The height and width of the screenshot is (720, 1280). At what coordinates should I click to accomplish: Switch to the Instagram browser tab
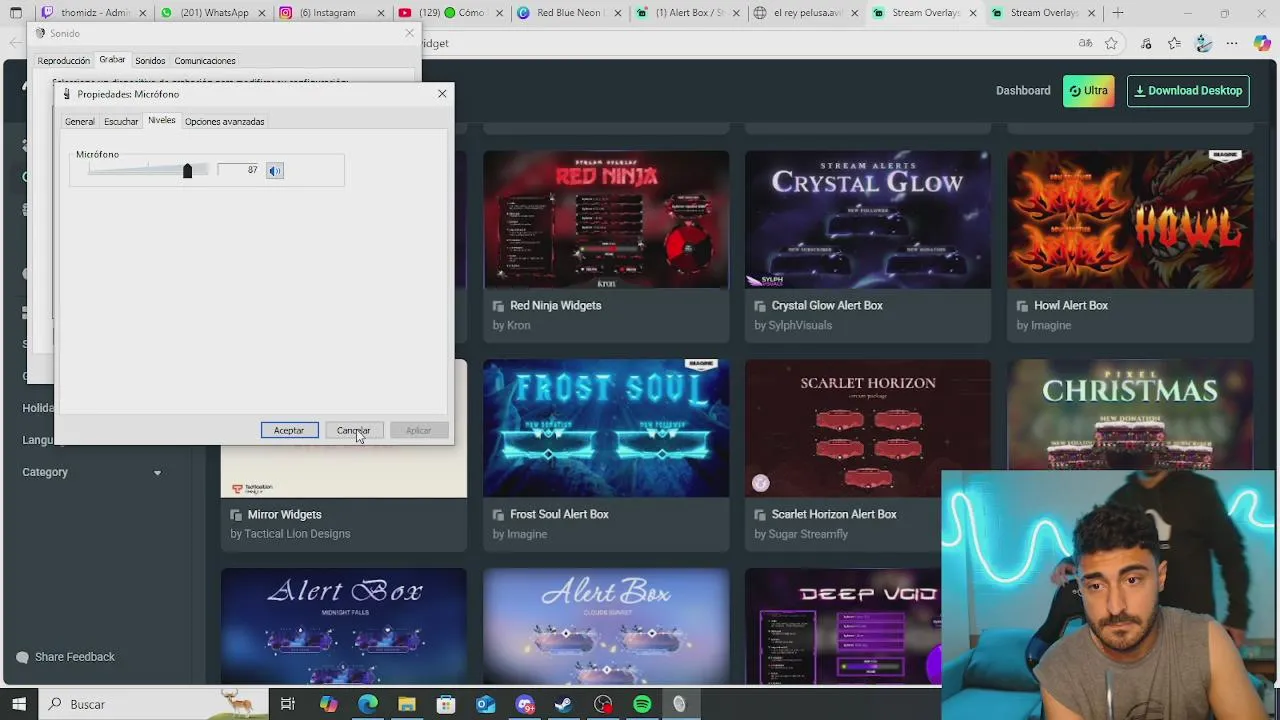pos(332,13)
